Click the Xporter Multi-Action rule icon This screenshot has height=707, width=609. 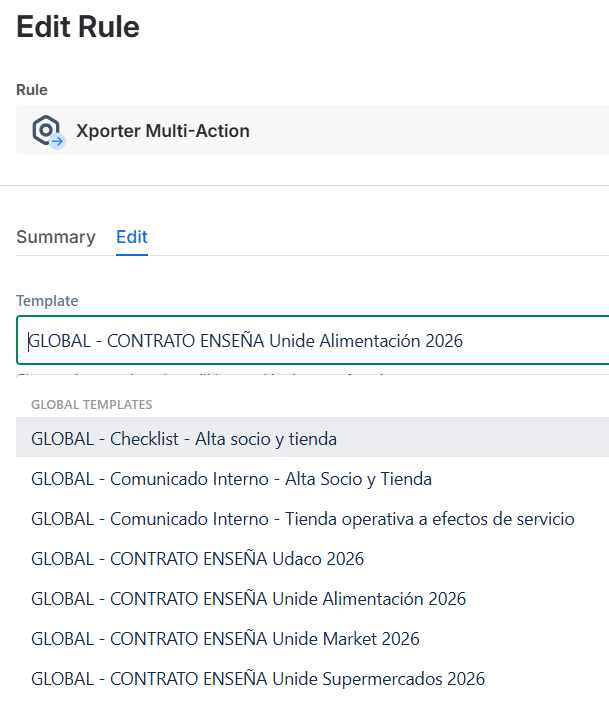(x=46, y=130)
